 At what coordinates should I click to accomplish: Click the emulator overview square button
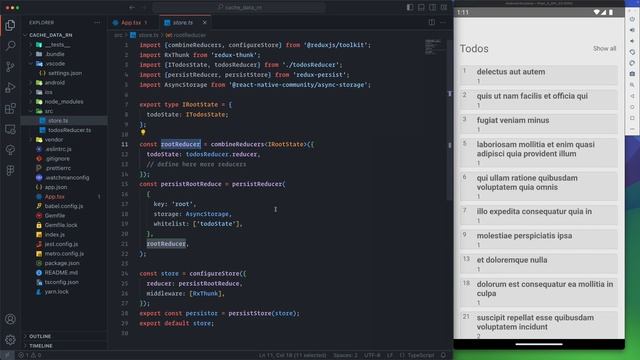point(632,118)
